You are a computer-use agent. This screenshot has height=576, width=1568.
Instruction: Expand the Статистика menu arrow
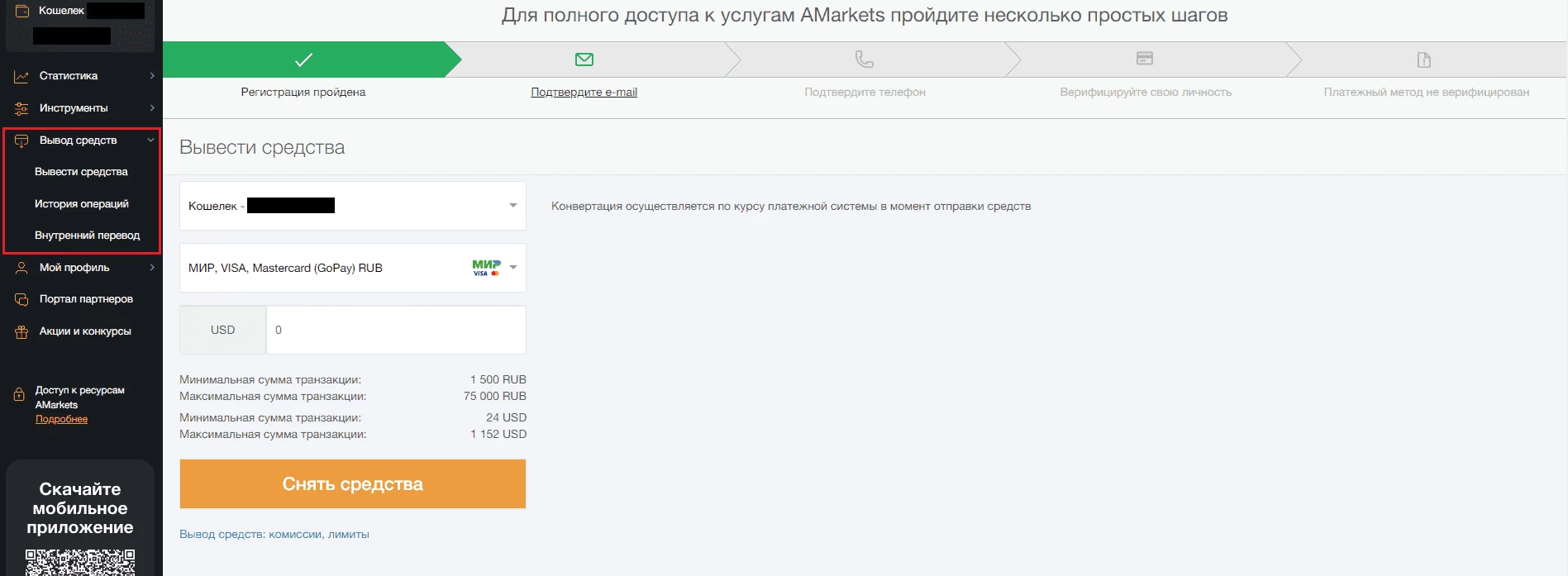tap(152, 76)
